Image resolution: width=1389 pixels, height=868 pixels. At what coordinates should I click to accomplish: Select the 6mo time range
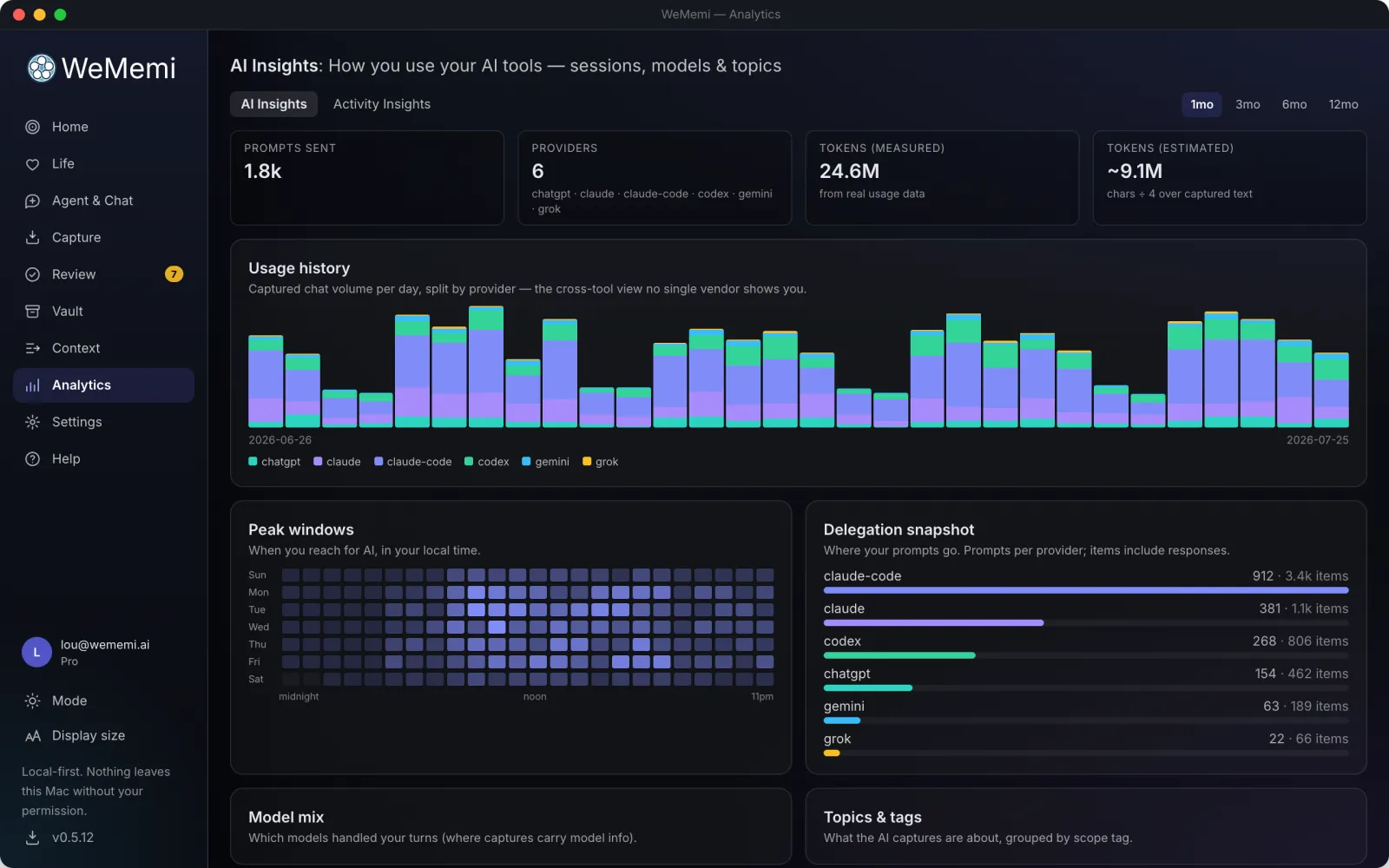coord(1294,104)
